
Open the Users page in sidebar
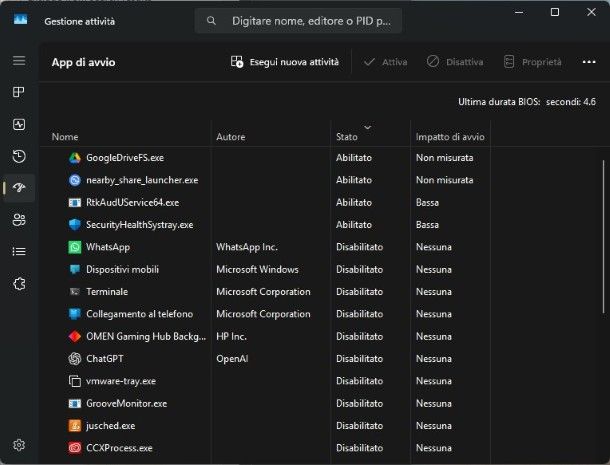coord(19,220)
